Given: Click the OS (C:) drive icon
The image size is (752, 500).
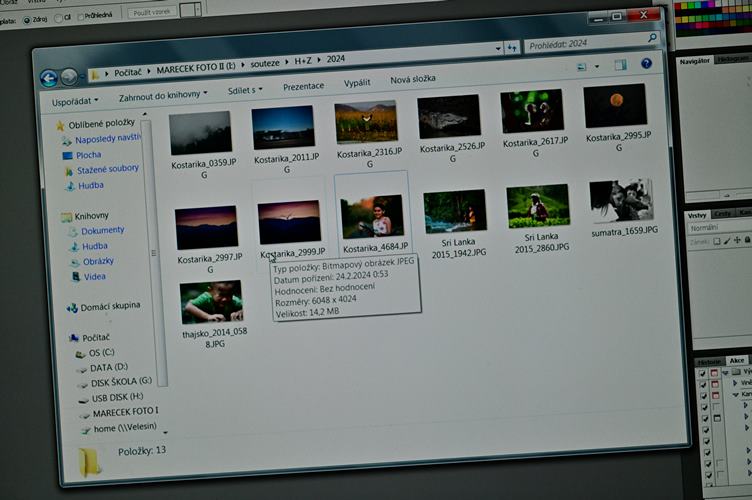Looking at the screenshot, I should 80,354.
